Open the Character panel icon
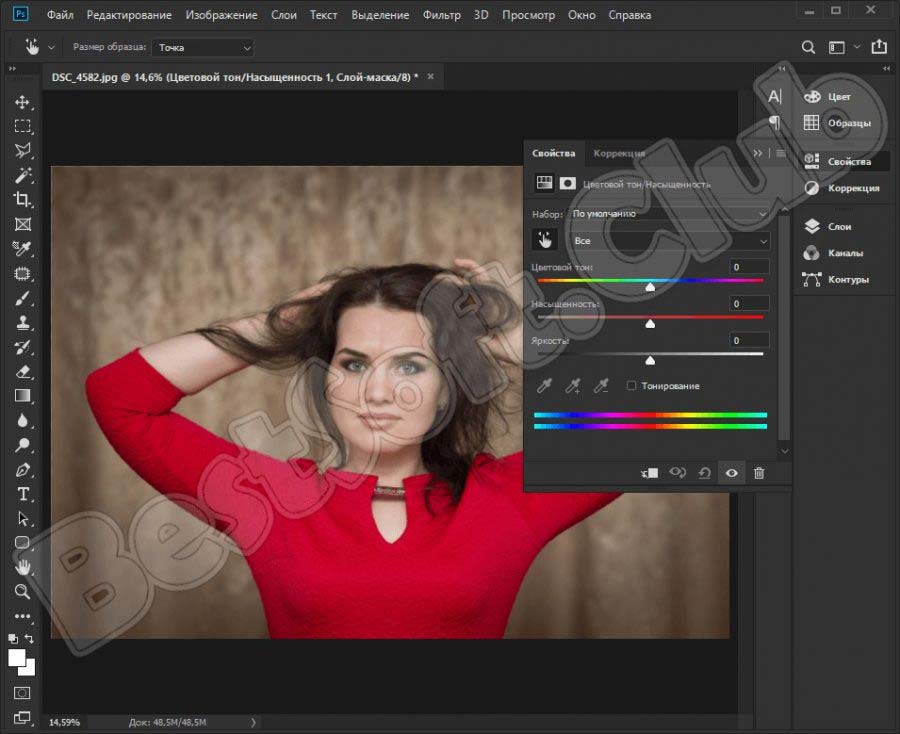 click(x=775, y=96)
